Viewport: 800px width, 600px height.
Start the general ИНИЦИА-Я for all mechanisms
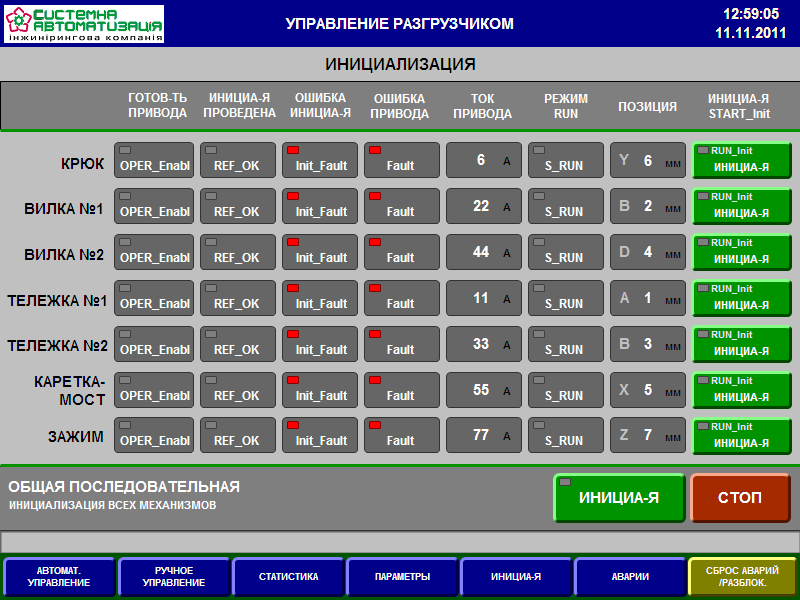pyautogui.click(x=618, y=498)
